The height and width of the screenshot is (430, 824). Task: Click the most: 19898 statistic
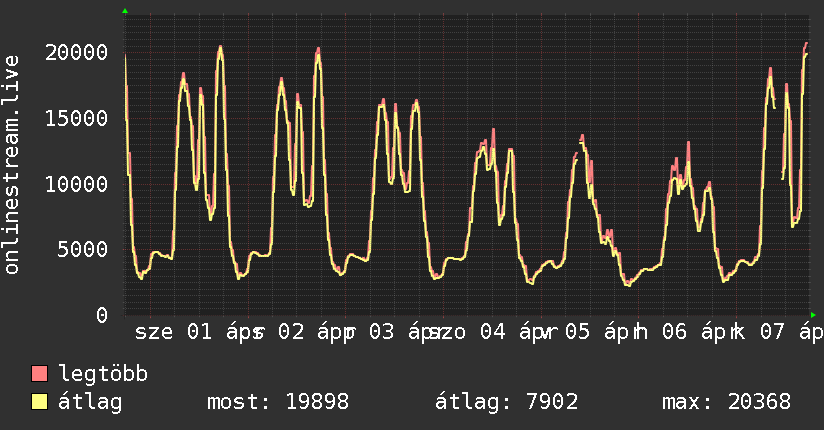click(x=277, y=402)
